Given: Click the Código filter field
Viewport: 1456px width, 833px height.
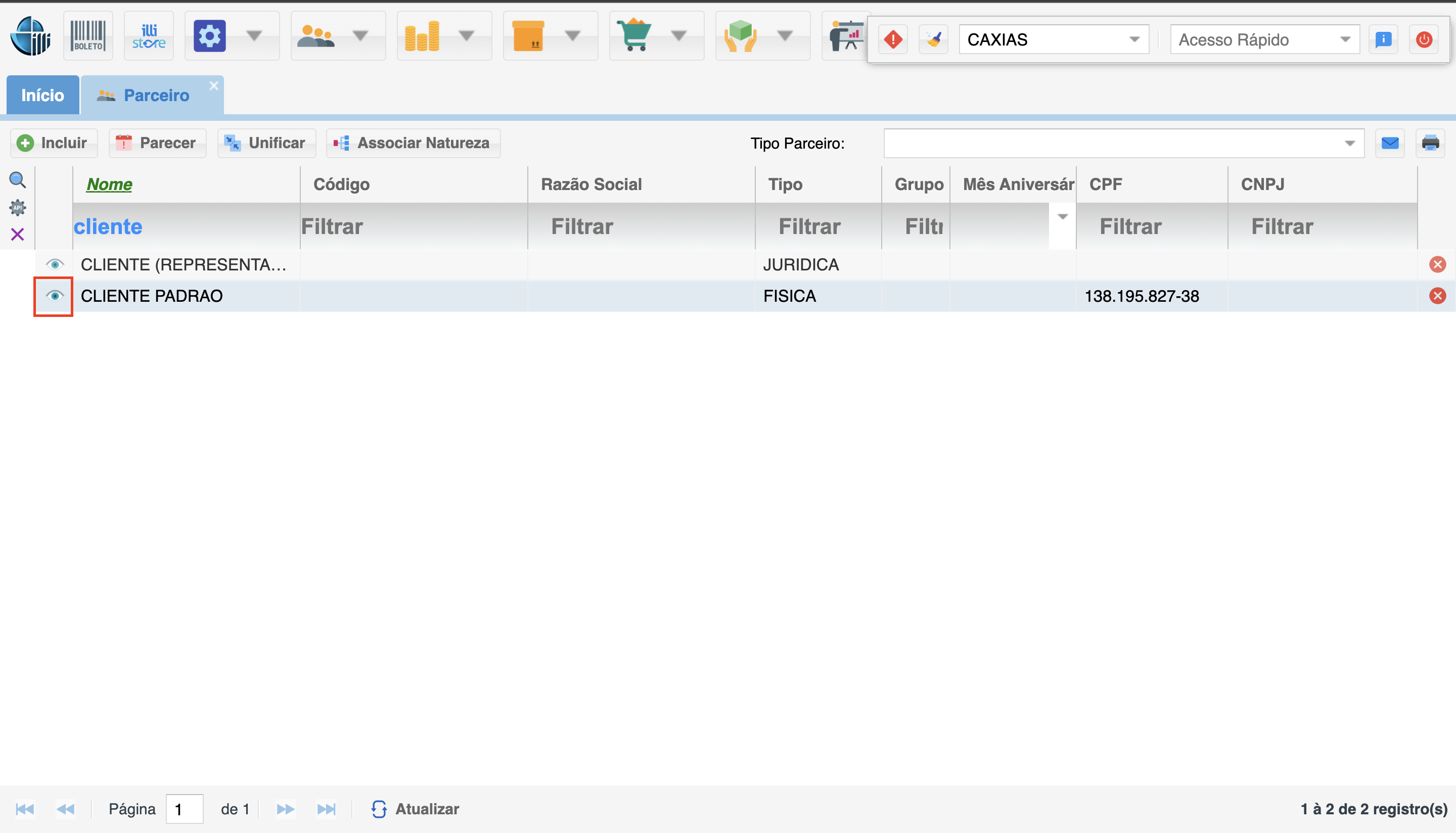Looking at the screenshot, I should click(x=412, y=226).
